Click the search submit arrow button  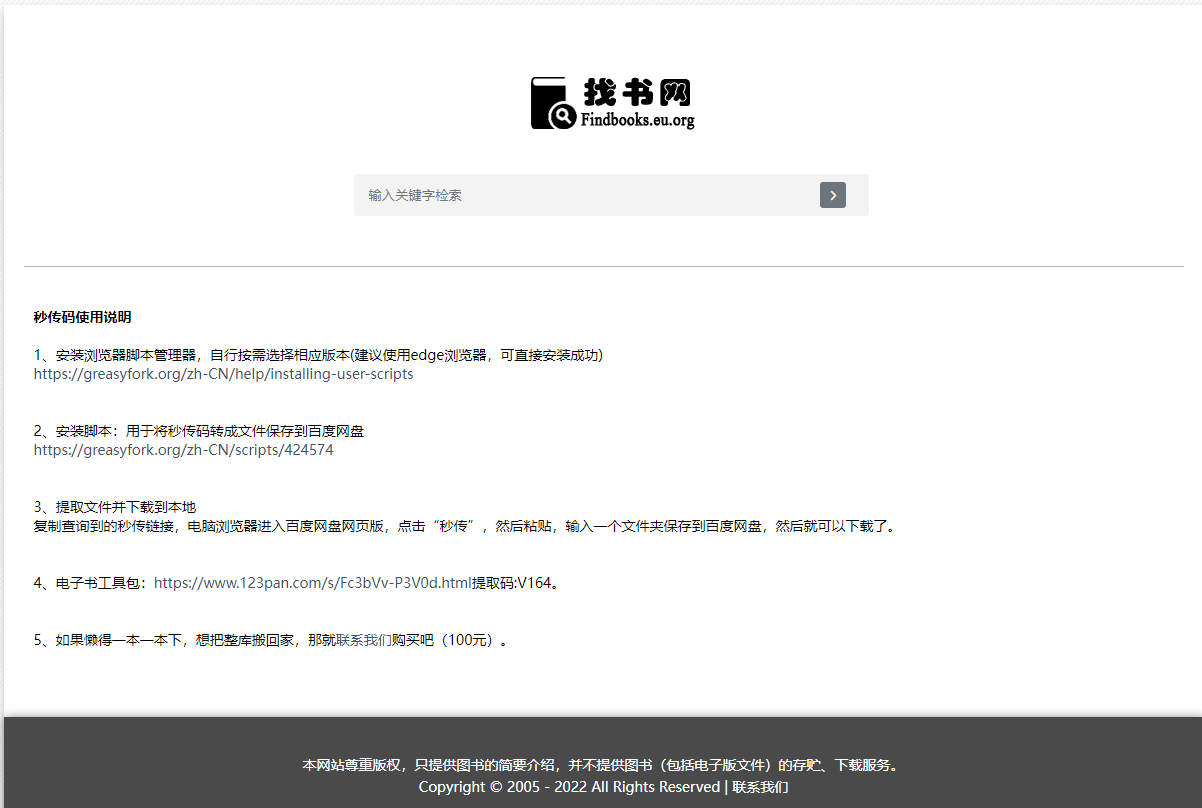[832, 195]
